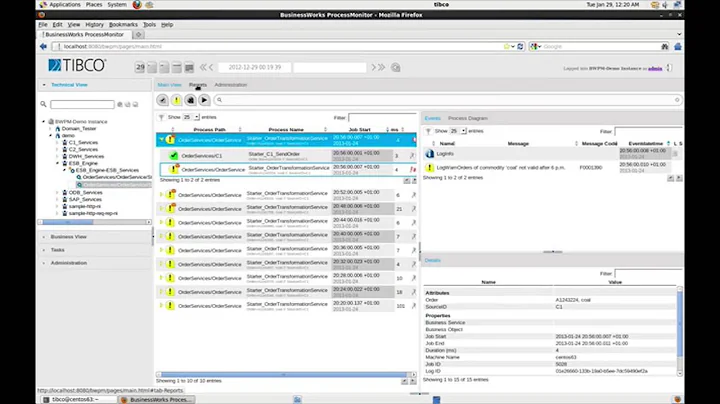Image resolution: width=720 pixels, height=404 pixels.
Task: Click the jobs table Filter input field
Action: pos(382,118)
